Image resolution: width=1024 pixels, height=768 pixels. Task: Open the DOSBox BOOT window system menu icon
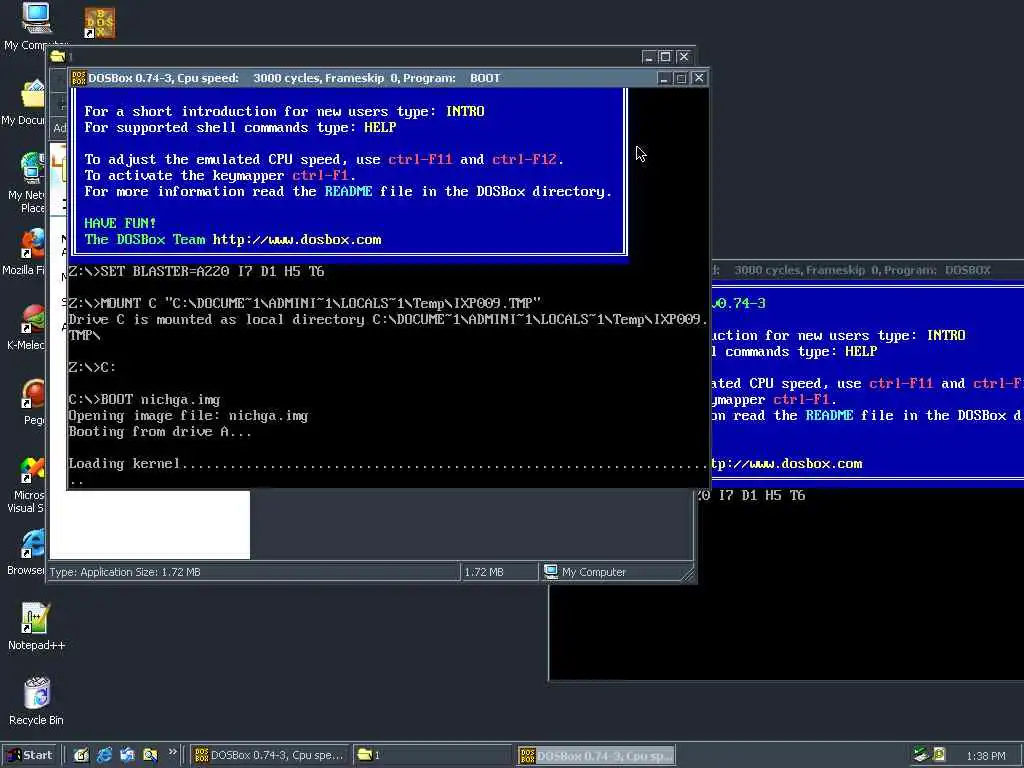click(x=79, y=78)
